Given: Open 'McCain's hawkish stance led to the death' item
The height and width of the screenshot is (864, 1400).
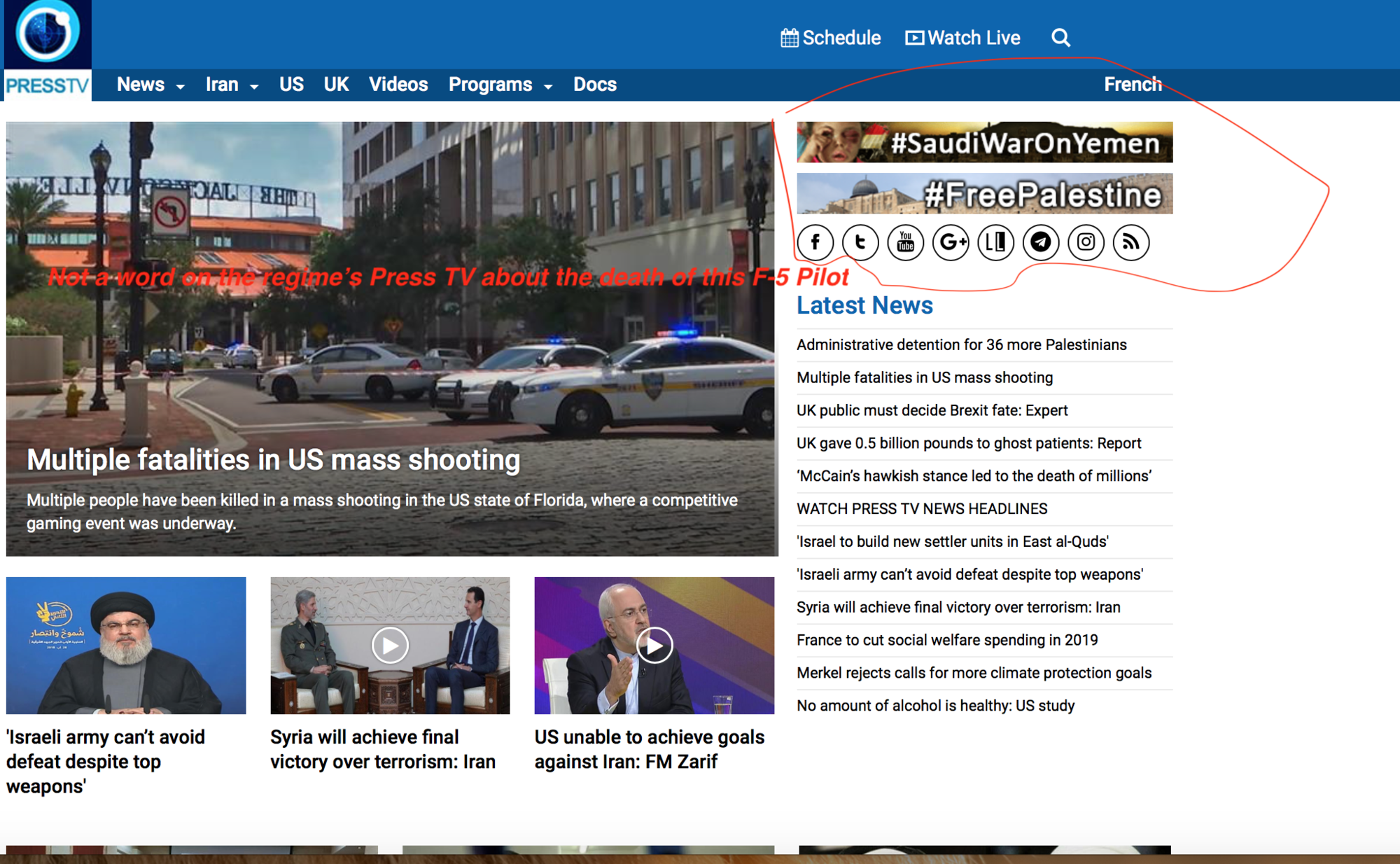Looking at the screenshot, I should point(974,476).
